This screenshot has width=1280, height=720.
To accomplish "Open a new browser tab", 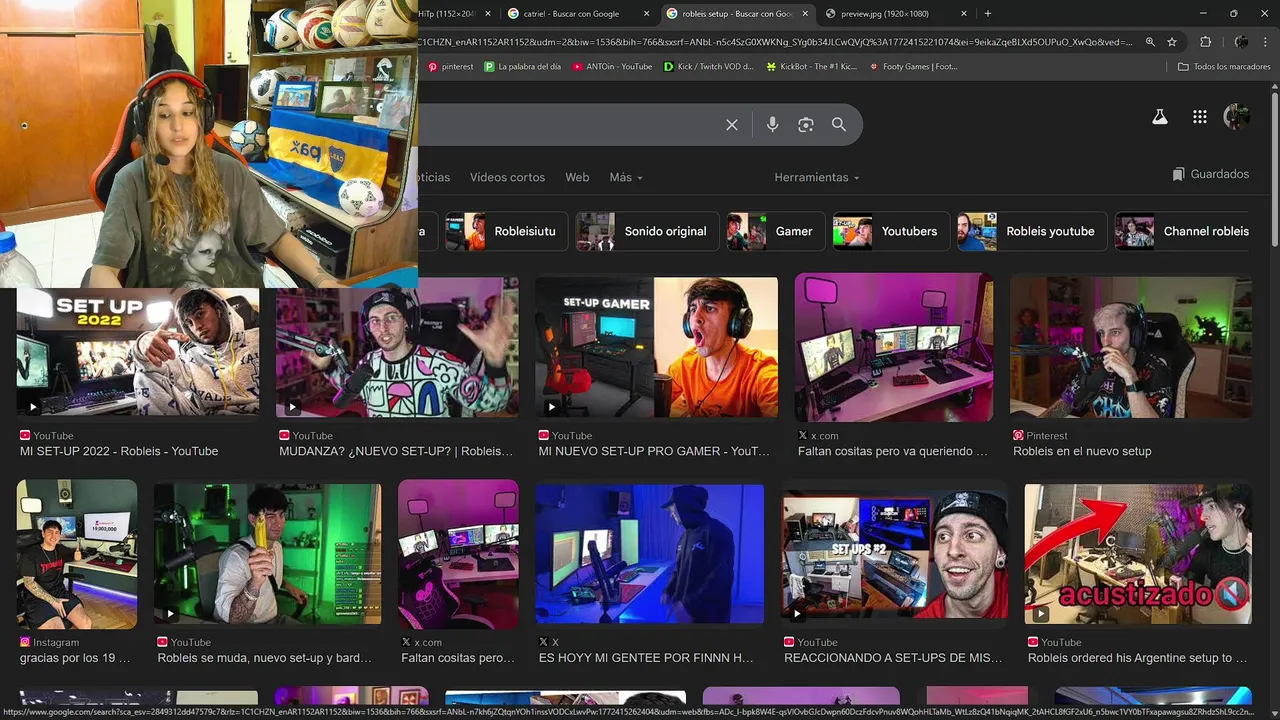I will [x=988, y=14].
